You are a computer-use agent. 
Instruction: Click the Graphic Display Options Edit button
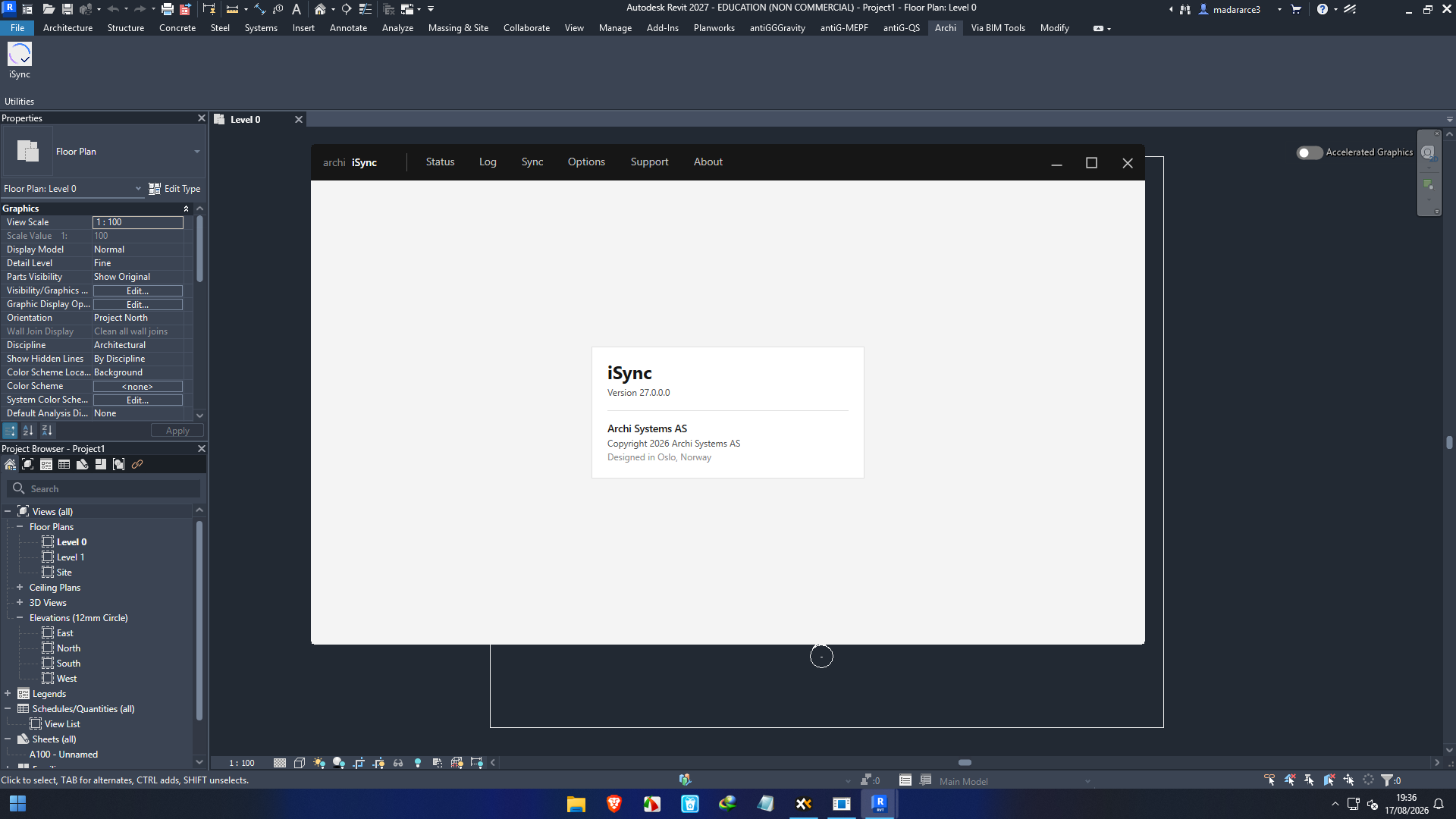[137, 305]
